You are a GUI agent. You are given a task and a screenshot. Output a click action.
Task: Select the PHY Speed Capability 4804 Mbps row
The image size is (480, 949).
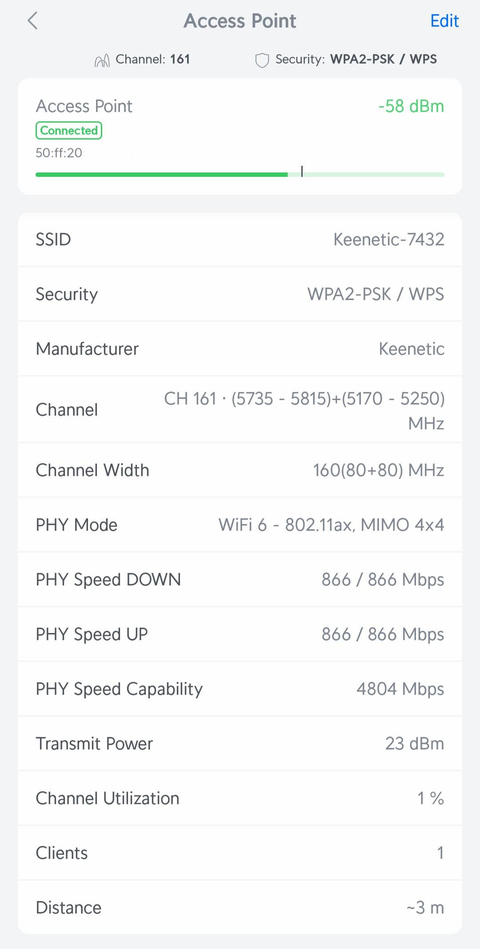point(240,689)
